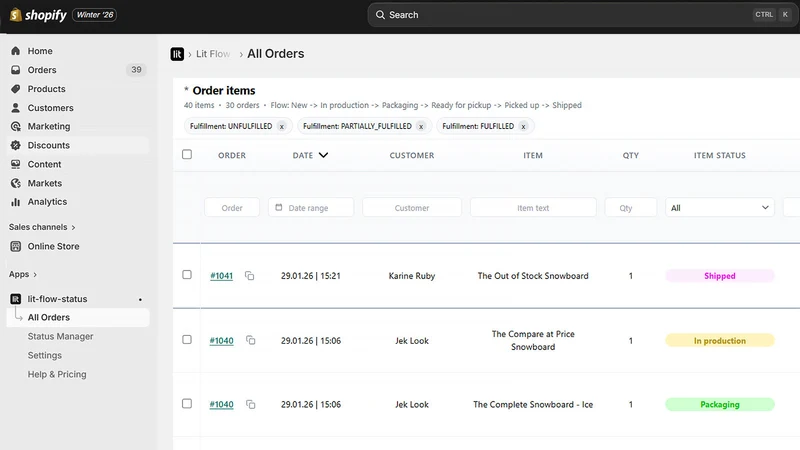
Task: Click the lit-flow-status app icon
Action: [x=16, y=299]
